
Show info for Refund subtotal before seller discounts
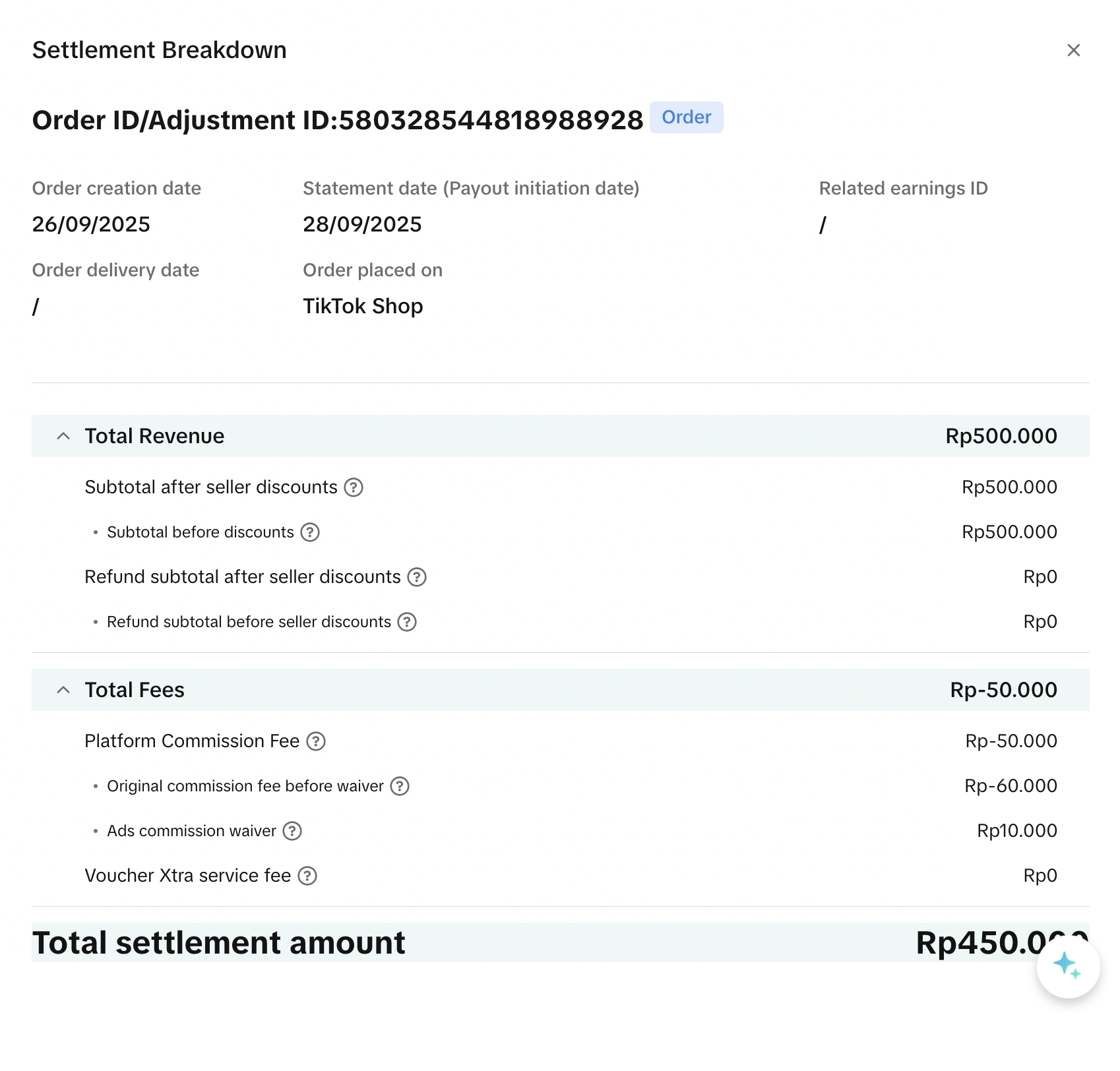coord(407,622)
